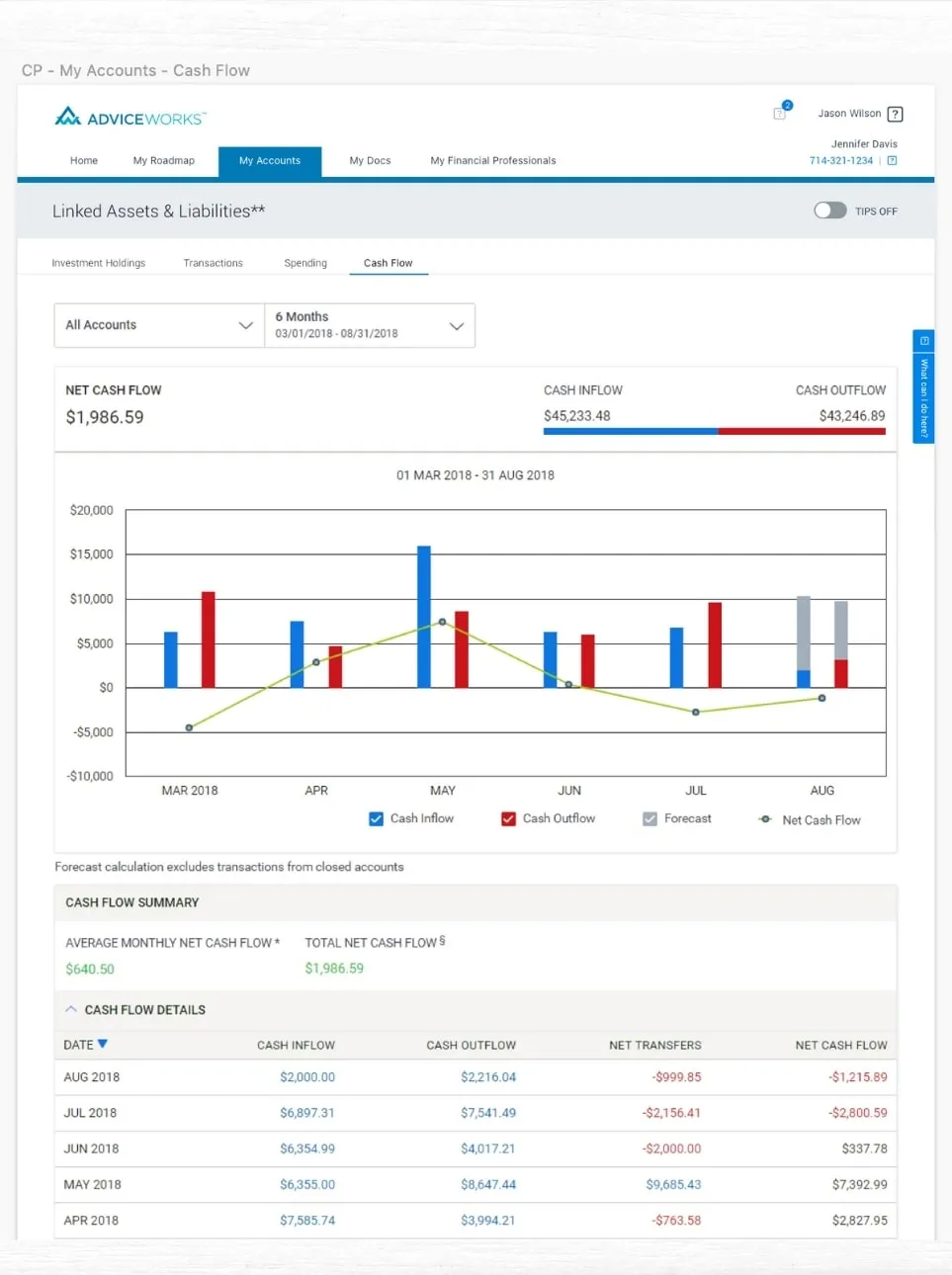Click APR 2018 cash inflow $7,585.74

tap(307, 1221)
